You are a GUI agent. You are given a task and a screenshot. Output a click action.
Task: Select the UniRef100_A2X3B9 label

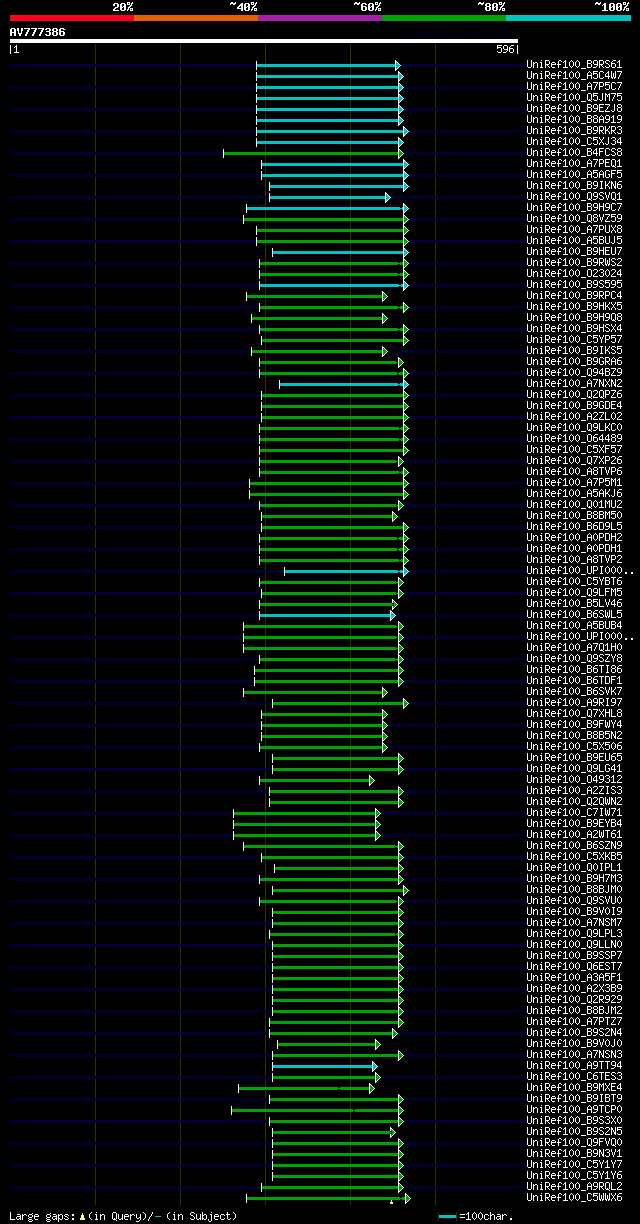(x=574, y=988)
